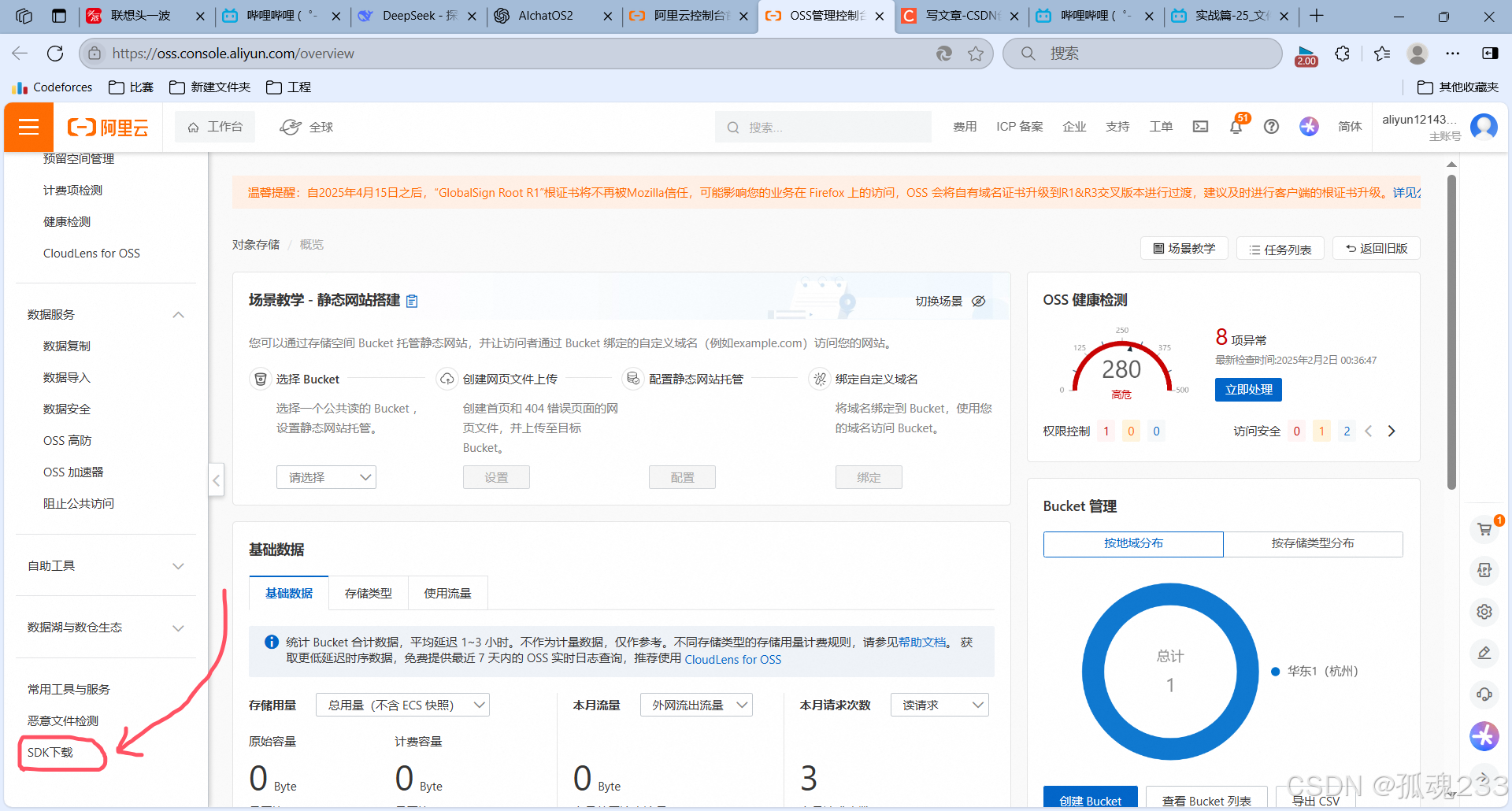1512x811 pixels.
Task: Open shopping cart on right sidebar
Action: coord(1484,529)
